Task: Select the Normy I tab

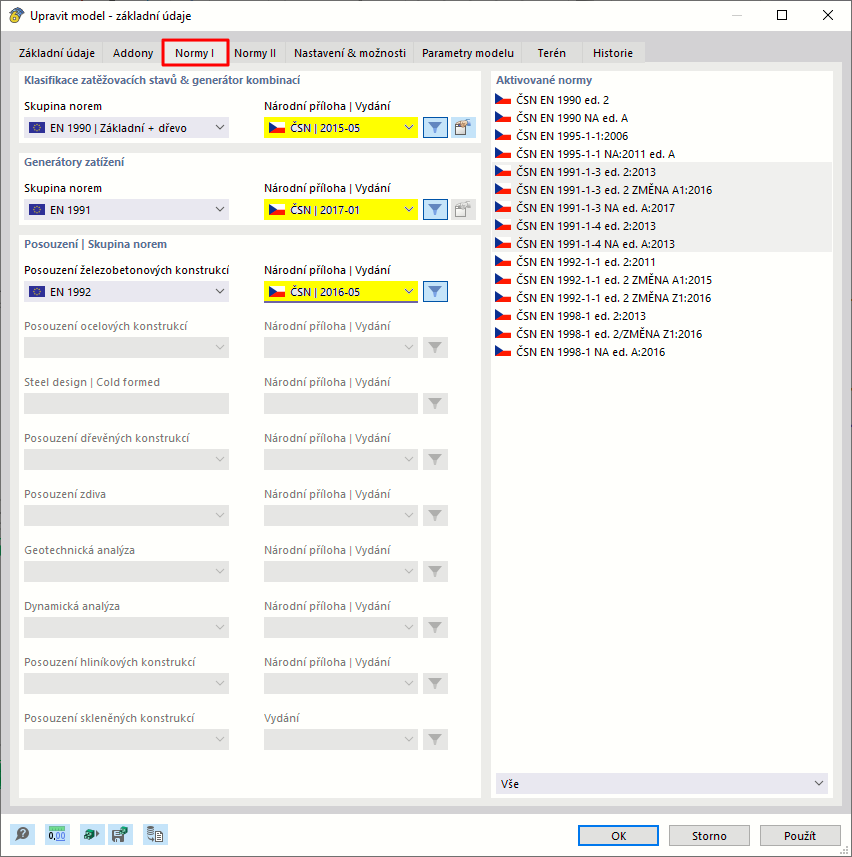Action: [x=195, y=53]
